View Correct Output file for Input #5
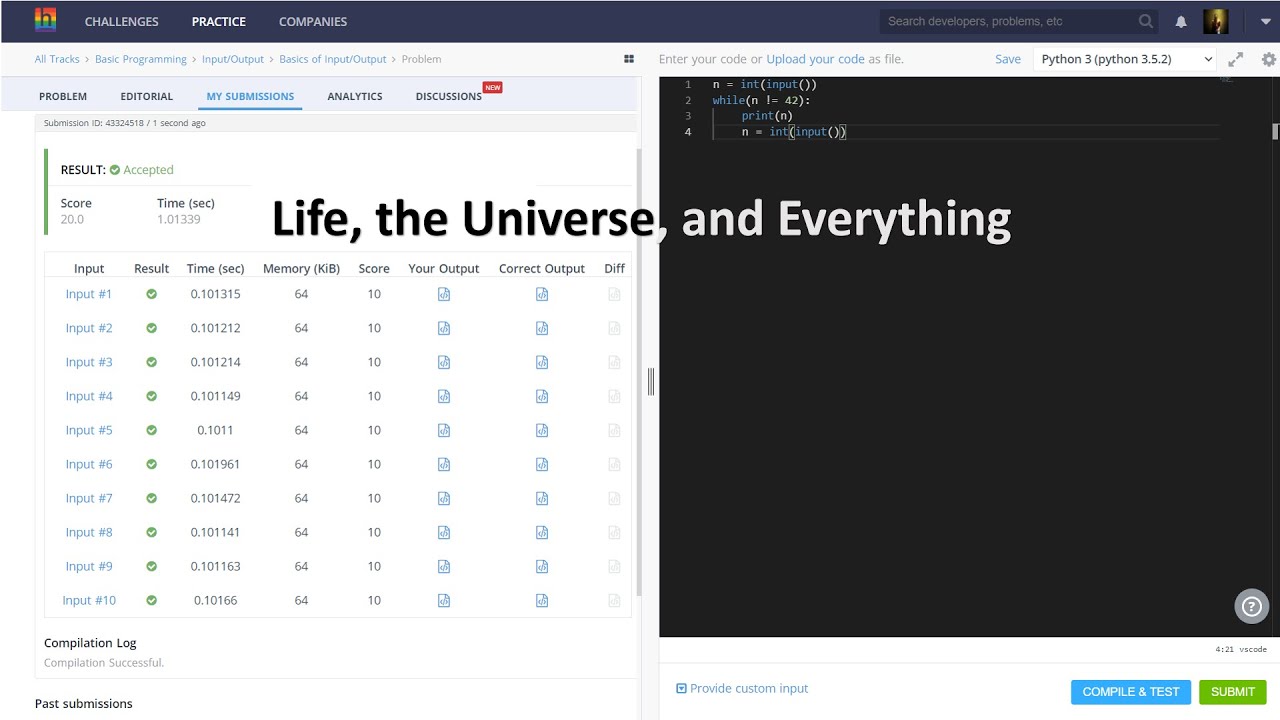1280x720 pixels. click(542, 430)
